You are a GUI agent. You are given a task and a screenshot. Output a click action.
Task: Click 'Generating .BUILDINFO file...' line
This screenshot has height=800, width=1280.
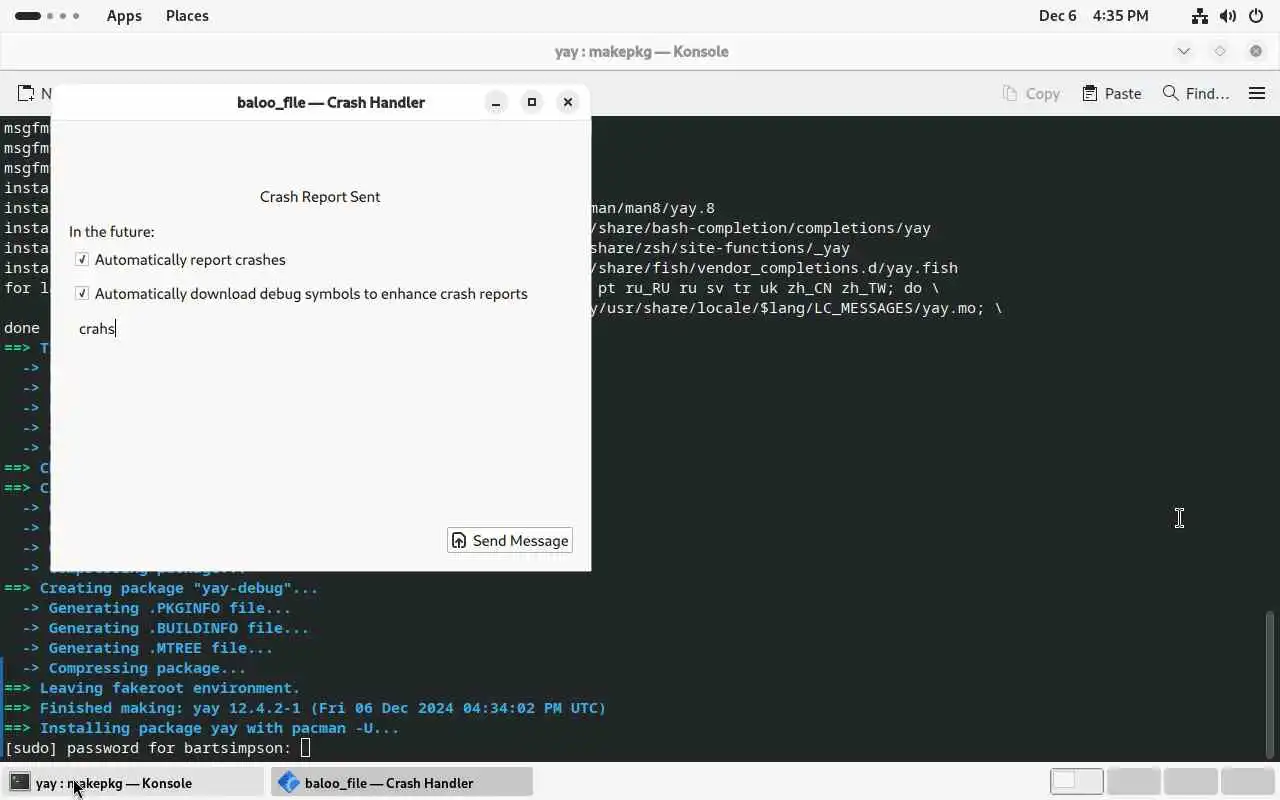(x=165, y=628)
